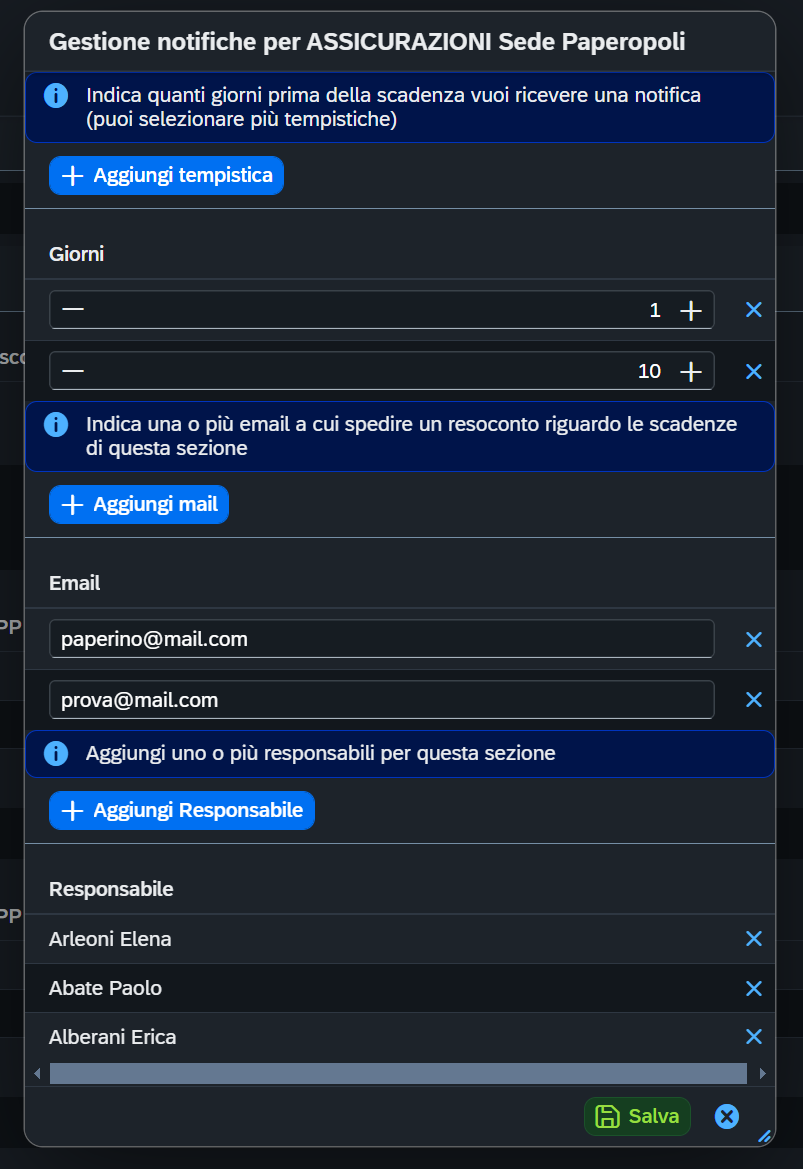The image size is (803, 1169).
Task: Save changes with Salva
Action: pyautogui.click(x=637, y=1117)
